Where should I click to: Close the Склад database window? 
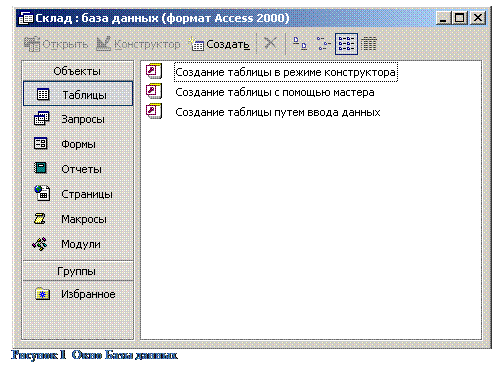478,18
